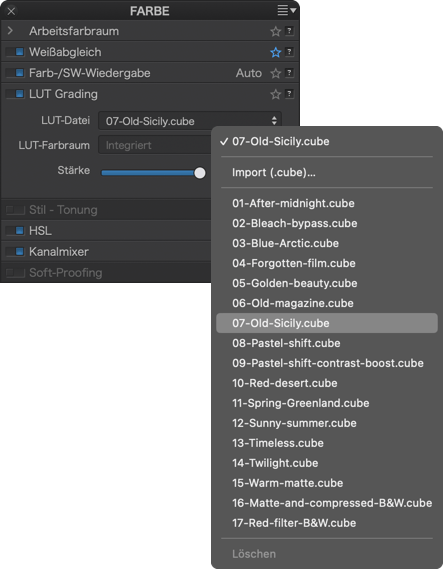Toggle the Weißabgleich switch off
Viewport: 443px width, 569px height.
click(x=15, y=52)
